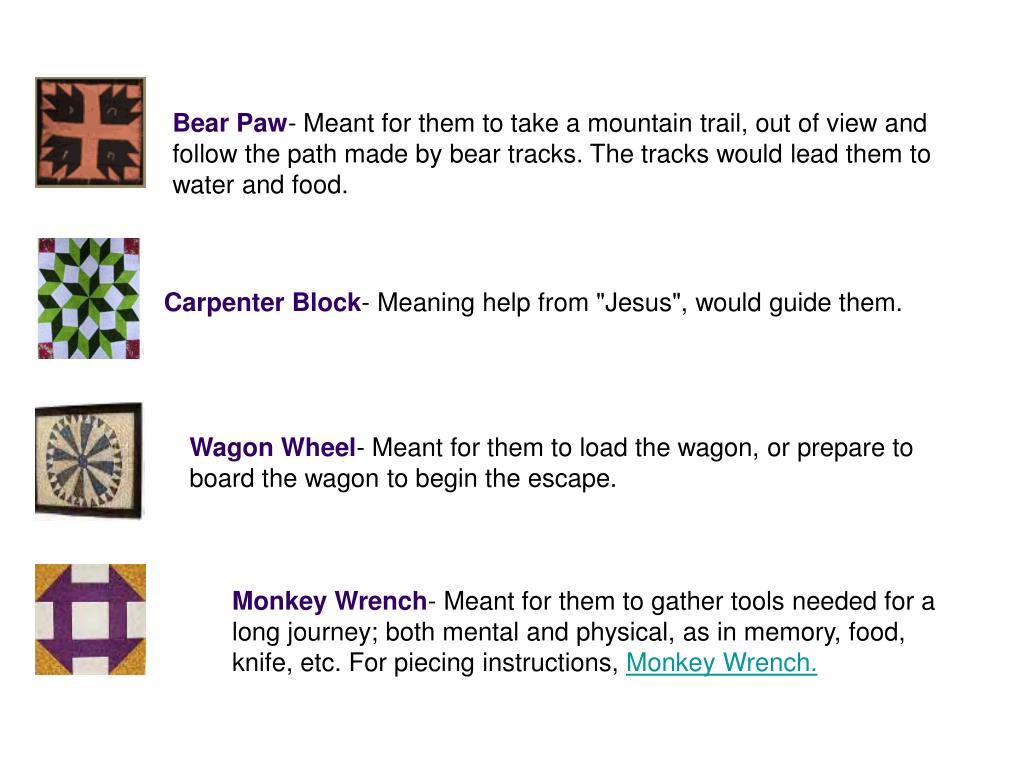Click the Bear Paw quilt image
Viewport: 1024px width, 768px height.
(90, 133)
